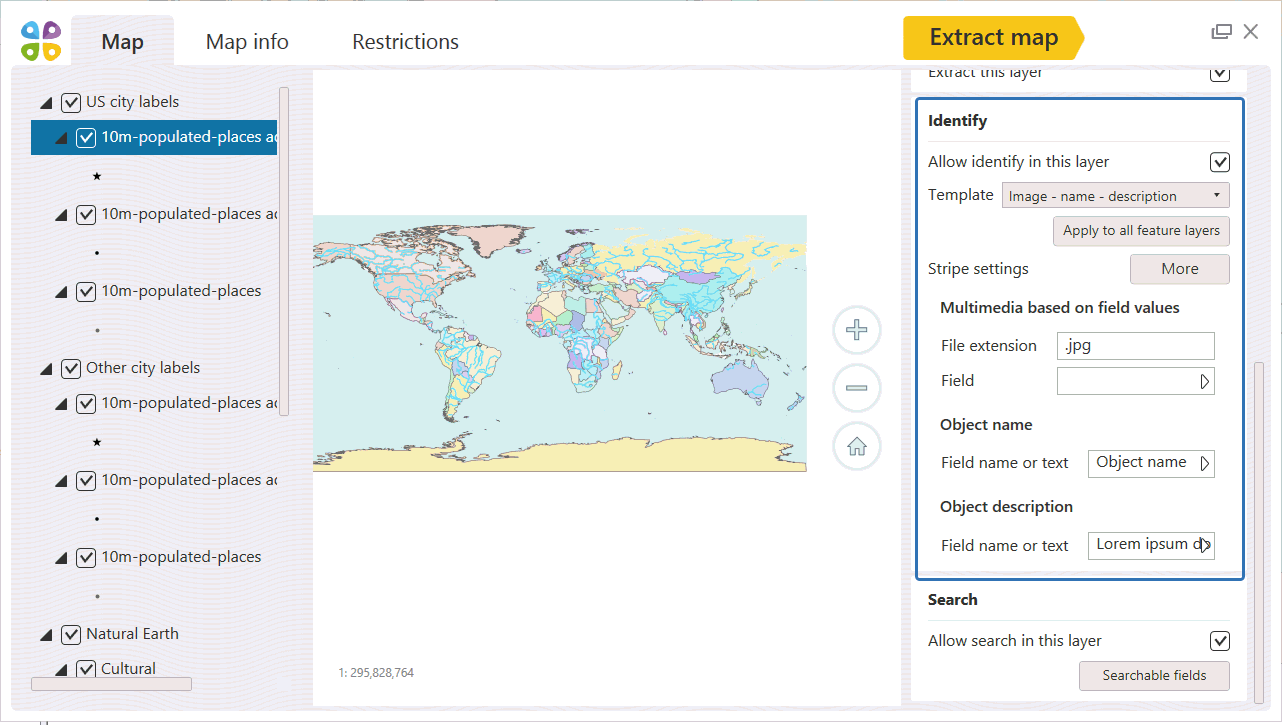1282x725 pixels.
Task: Uncheck Allow search in this layer
Action: click(x=1219, y=641)
